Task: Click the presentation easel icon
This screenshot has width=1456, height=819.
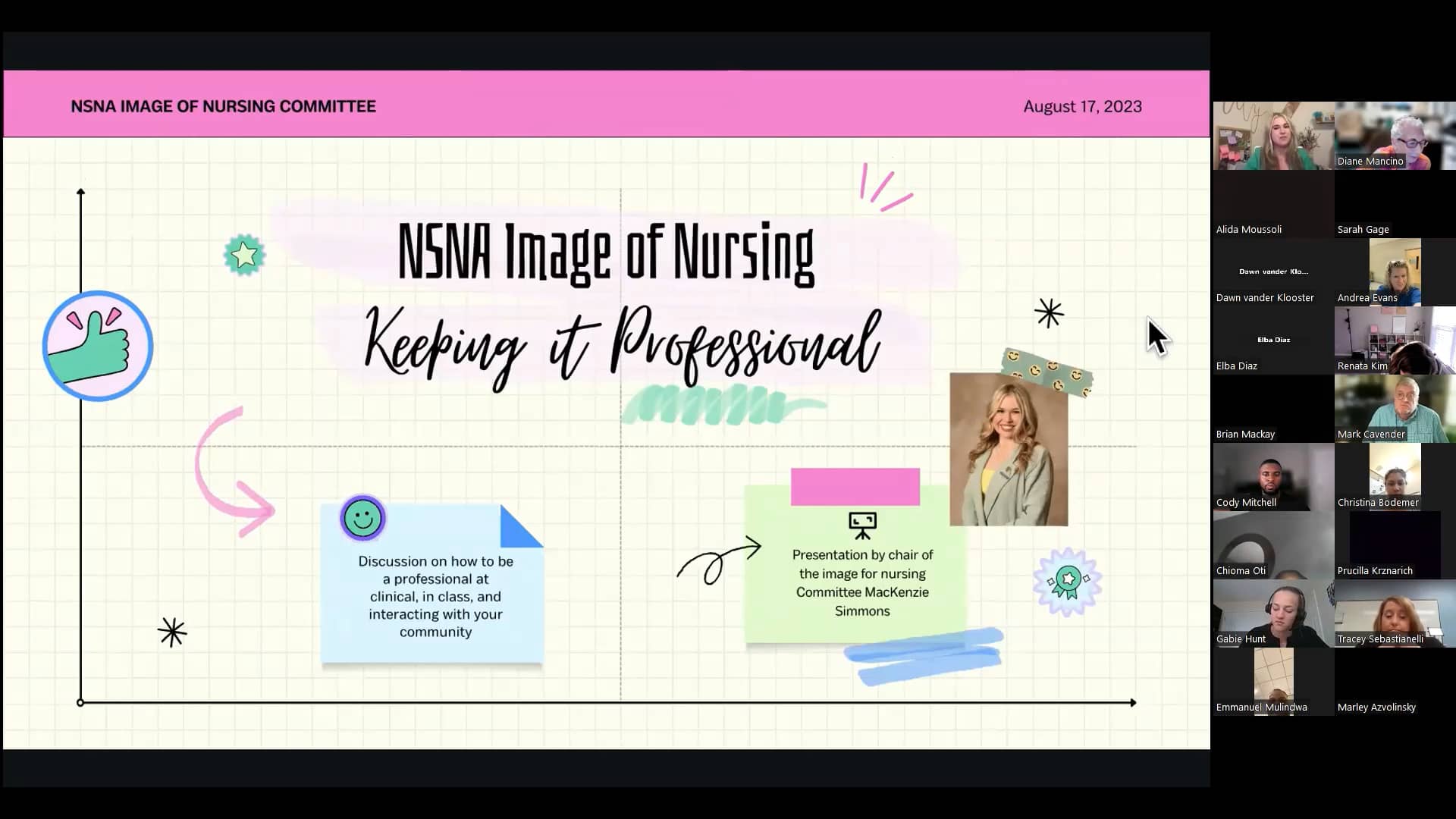Action: pos(862,525)
